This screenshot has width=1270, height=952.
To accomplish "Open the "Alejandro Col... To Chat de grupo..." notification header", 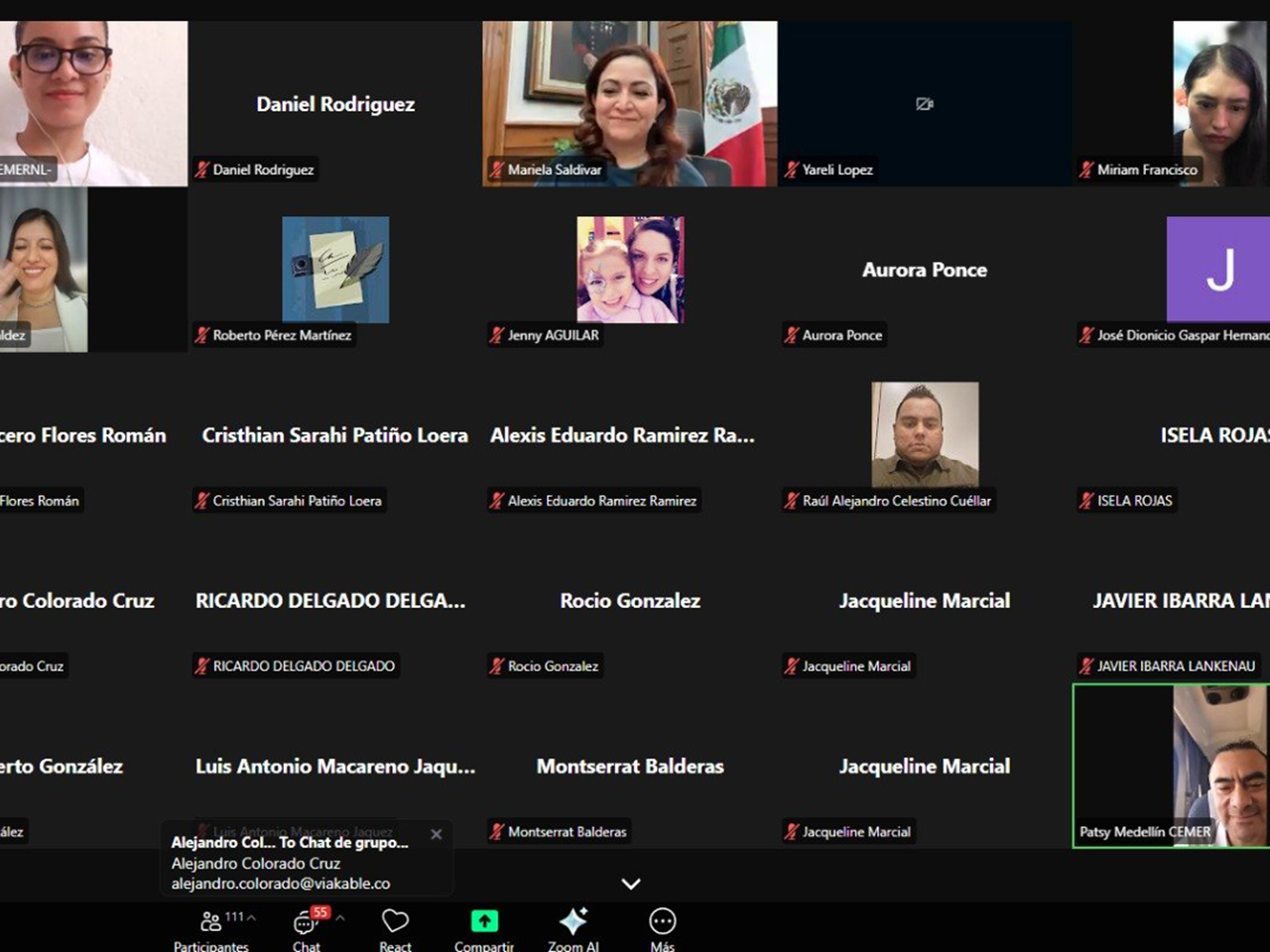I will pos(290,842).
